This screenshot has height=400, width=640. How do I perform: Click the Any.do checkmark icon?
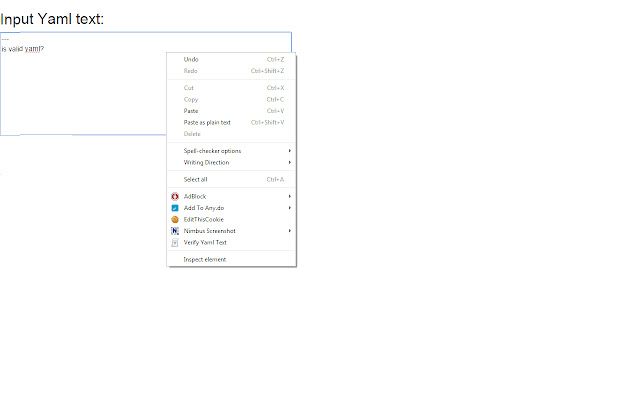point(175,208)
